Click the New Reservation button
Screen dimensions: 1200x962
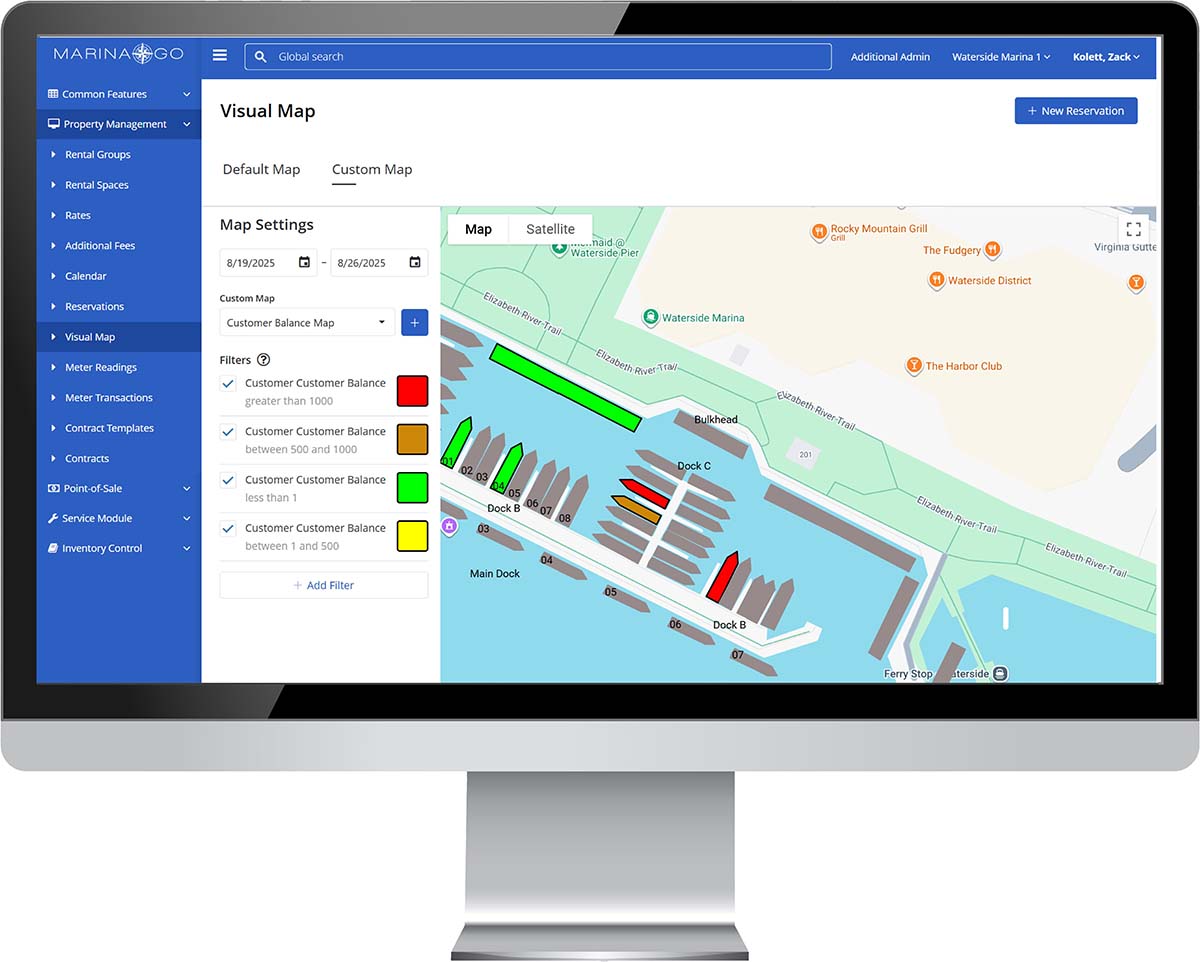pyautogui.click(x=1076, y=111)
